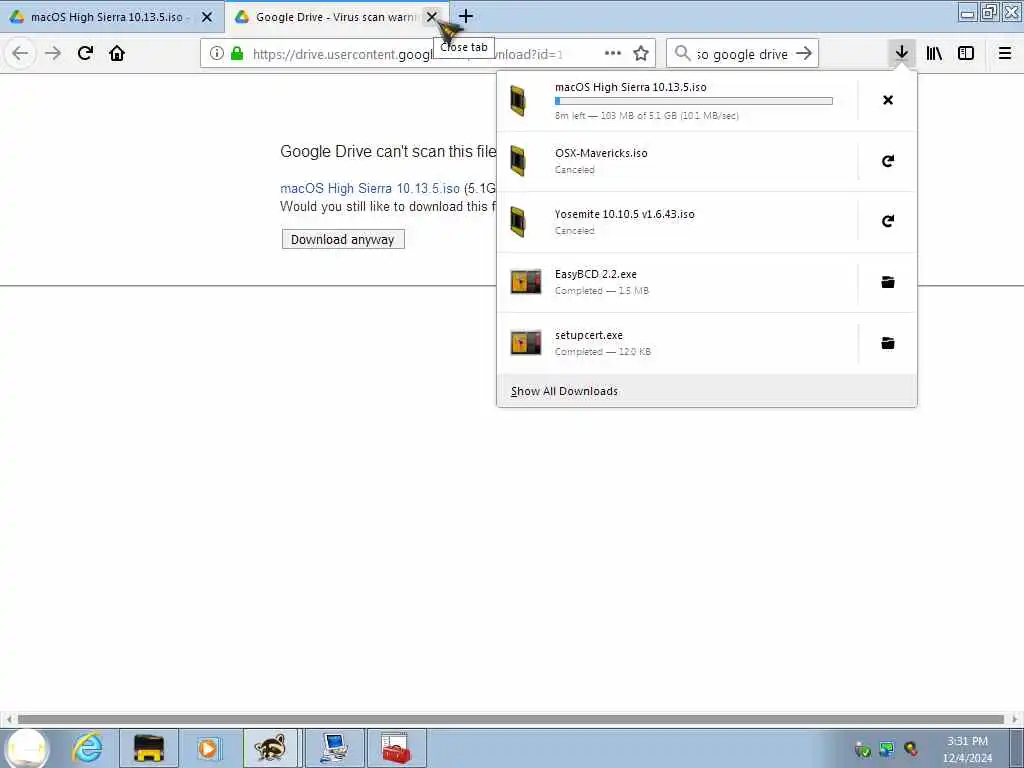Open the browser home page
This screenshot has height=768, width=1024.
point(117,54)
